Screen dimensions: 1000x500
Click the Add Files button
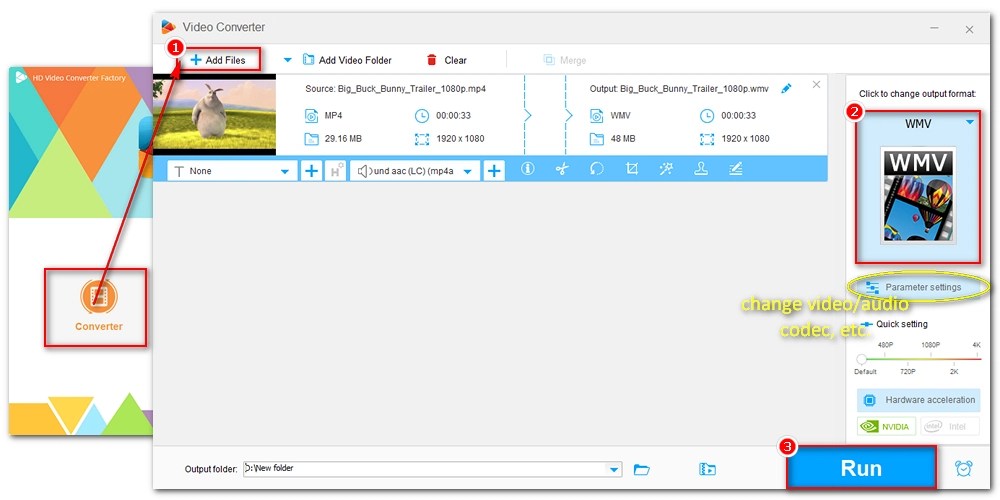click(218, 60)
